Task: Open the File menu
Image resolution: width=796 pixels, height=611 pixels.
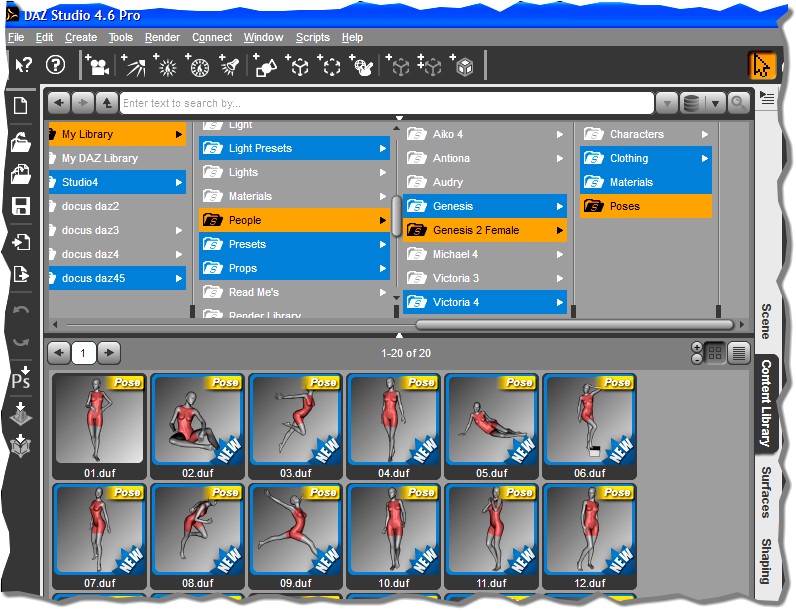Action: click(16, 38)
